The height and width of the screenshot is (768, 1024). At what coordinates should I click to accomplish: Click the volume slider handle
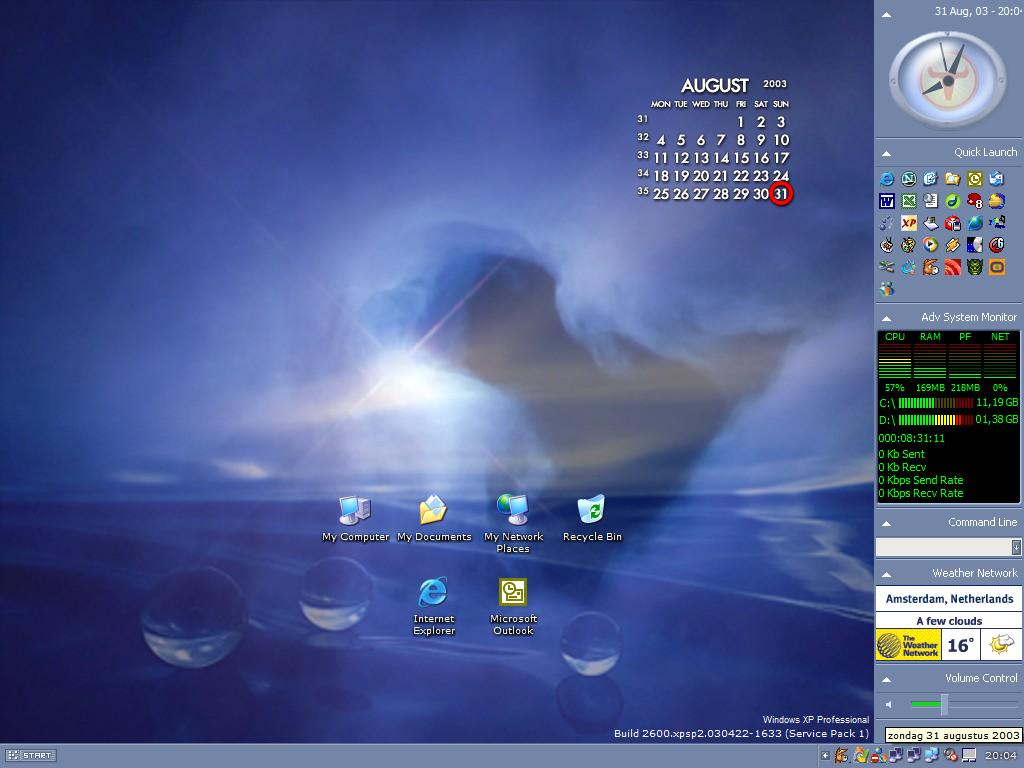944,705
